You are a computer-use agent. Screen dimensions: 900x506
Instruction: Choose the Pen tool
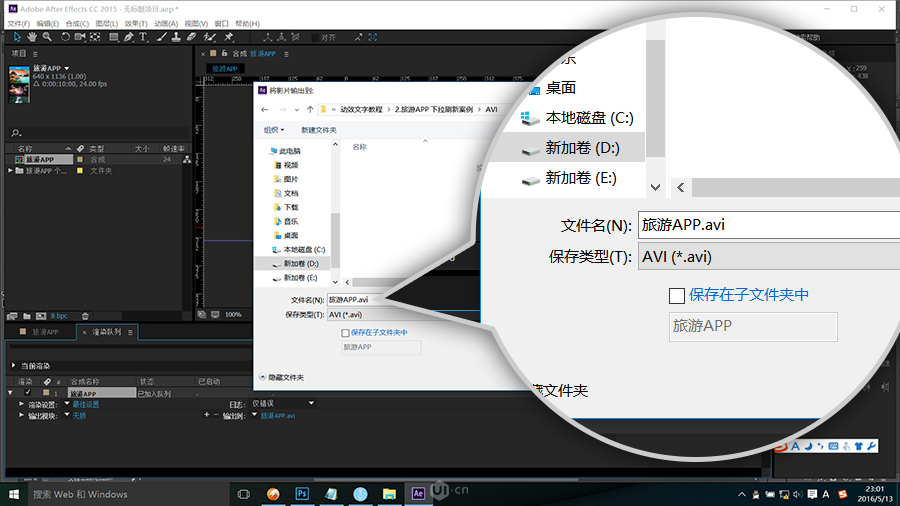pos(129,37)
